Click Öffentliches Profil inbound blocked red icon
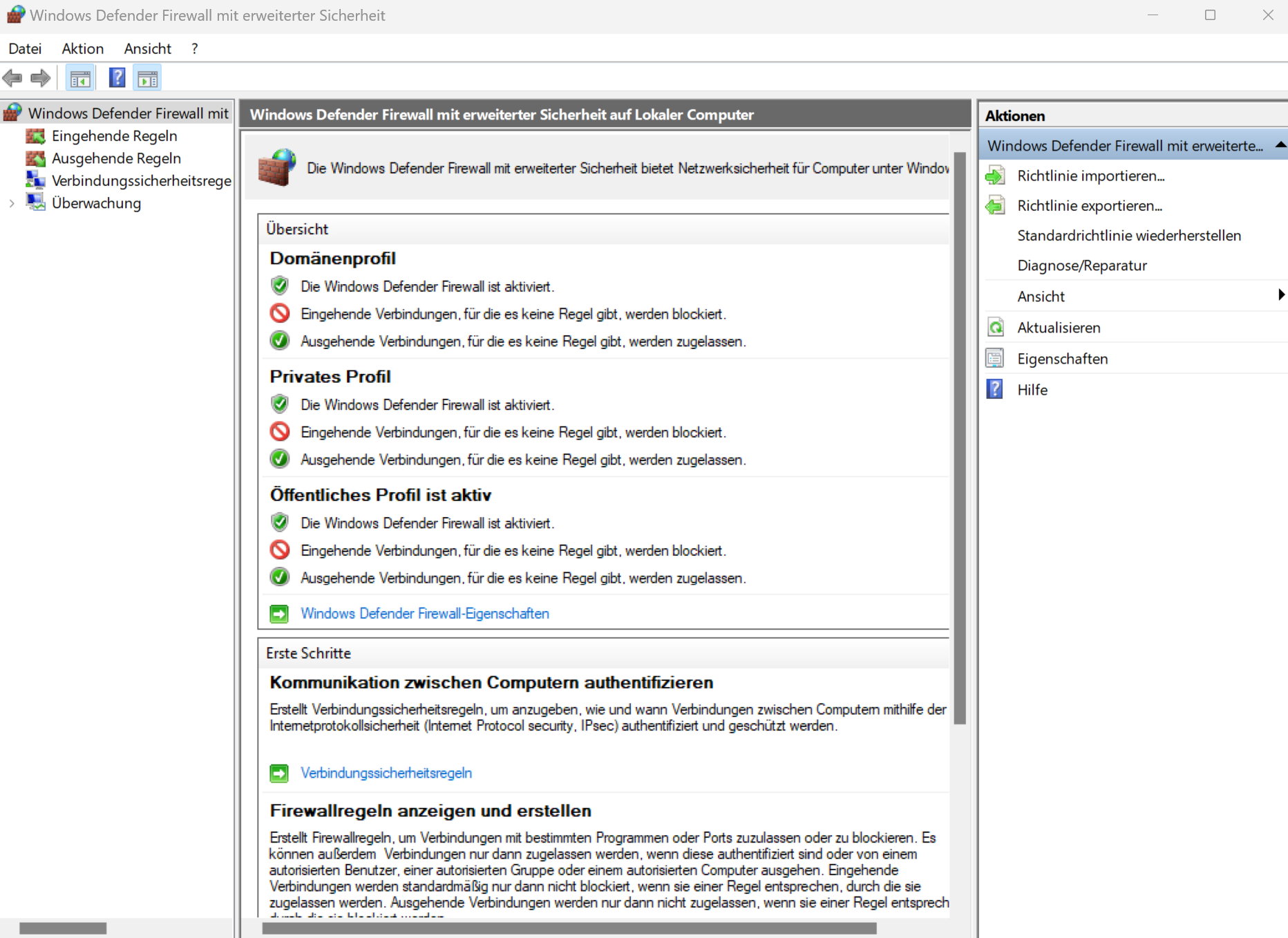This screenshot has height=938, width=1288. coord(280,550)
